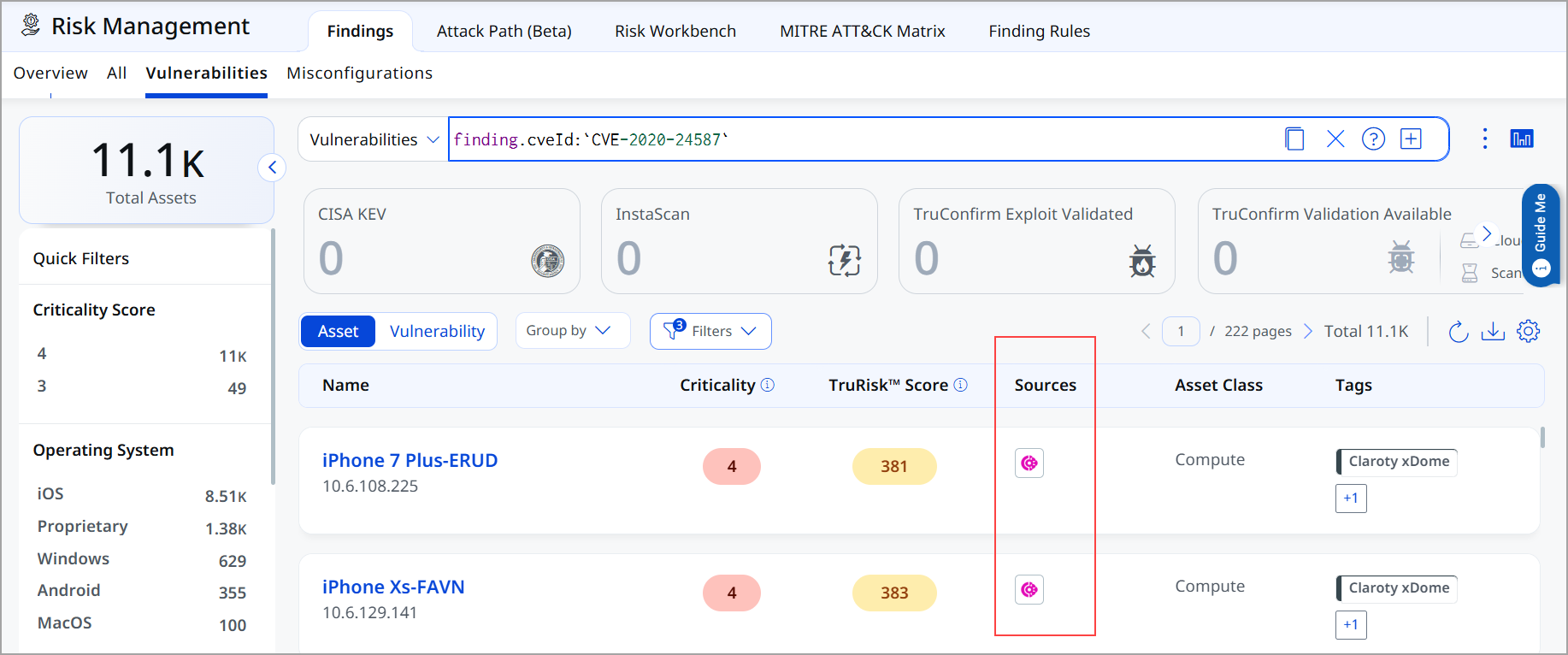Screen dimensions: 1568x655
Task: Open table settings gear icon
Action: [x=1529, y=331]
